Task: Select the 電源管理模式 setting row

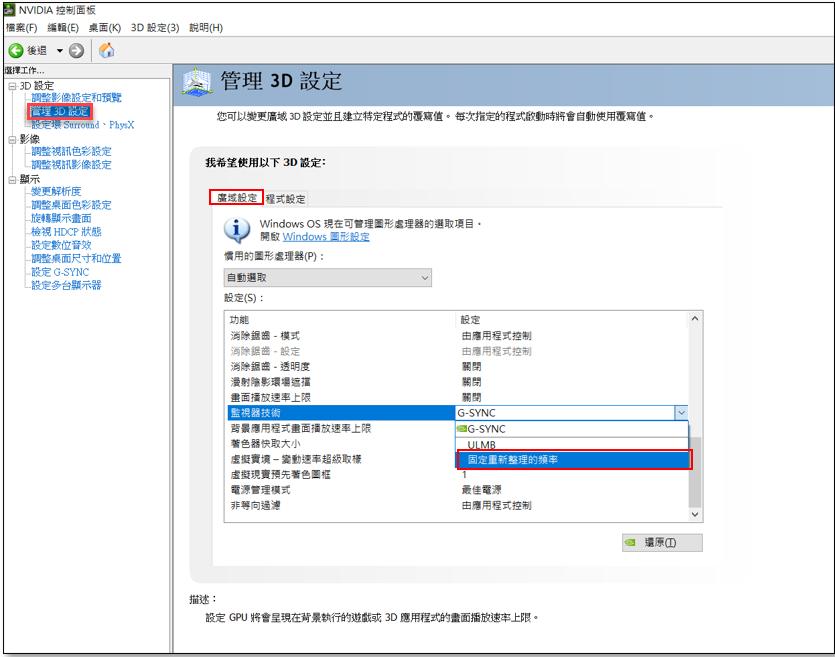Action: [457, 490]
